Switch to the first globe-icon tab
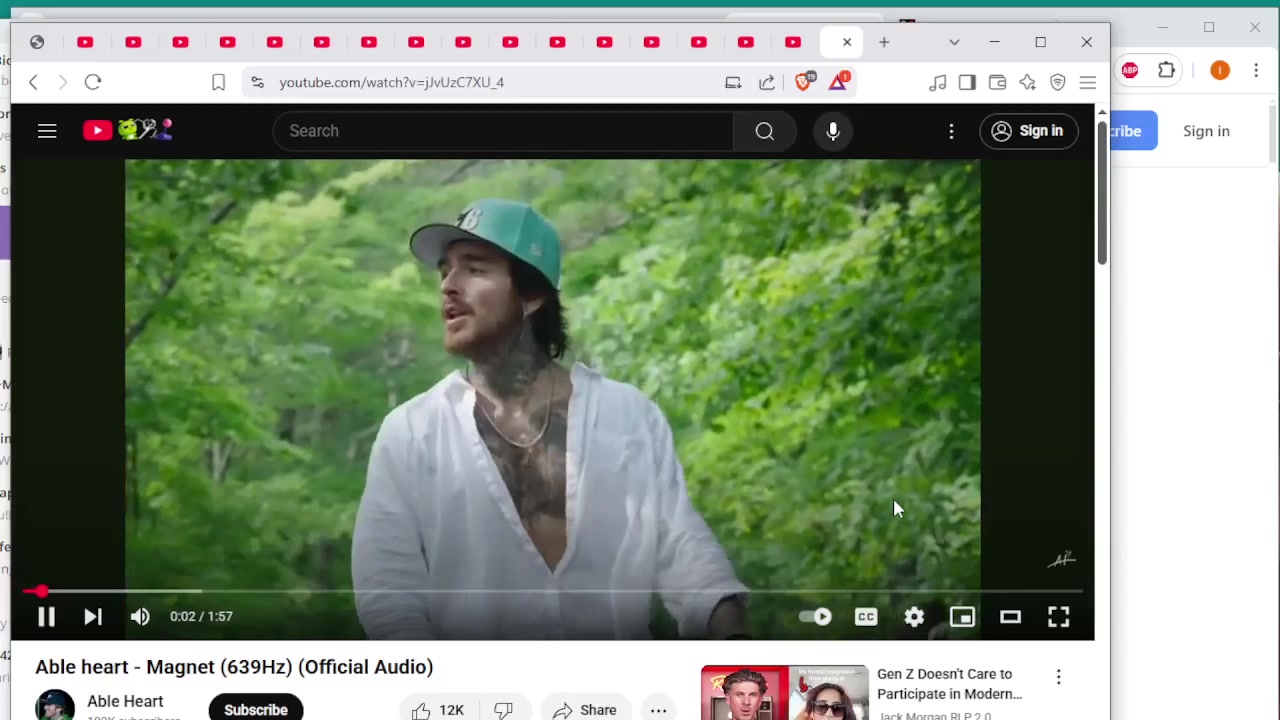 [x=37, y=42]
